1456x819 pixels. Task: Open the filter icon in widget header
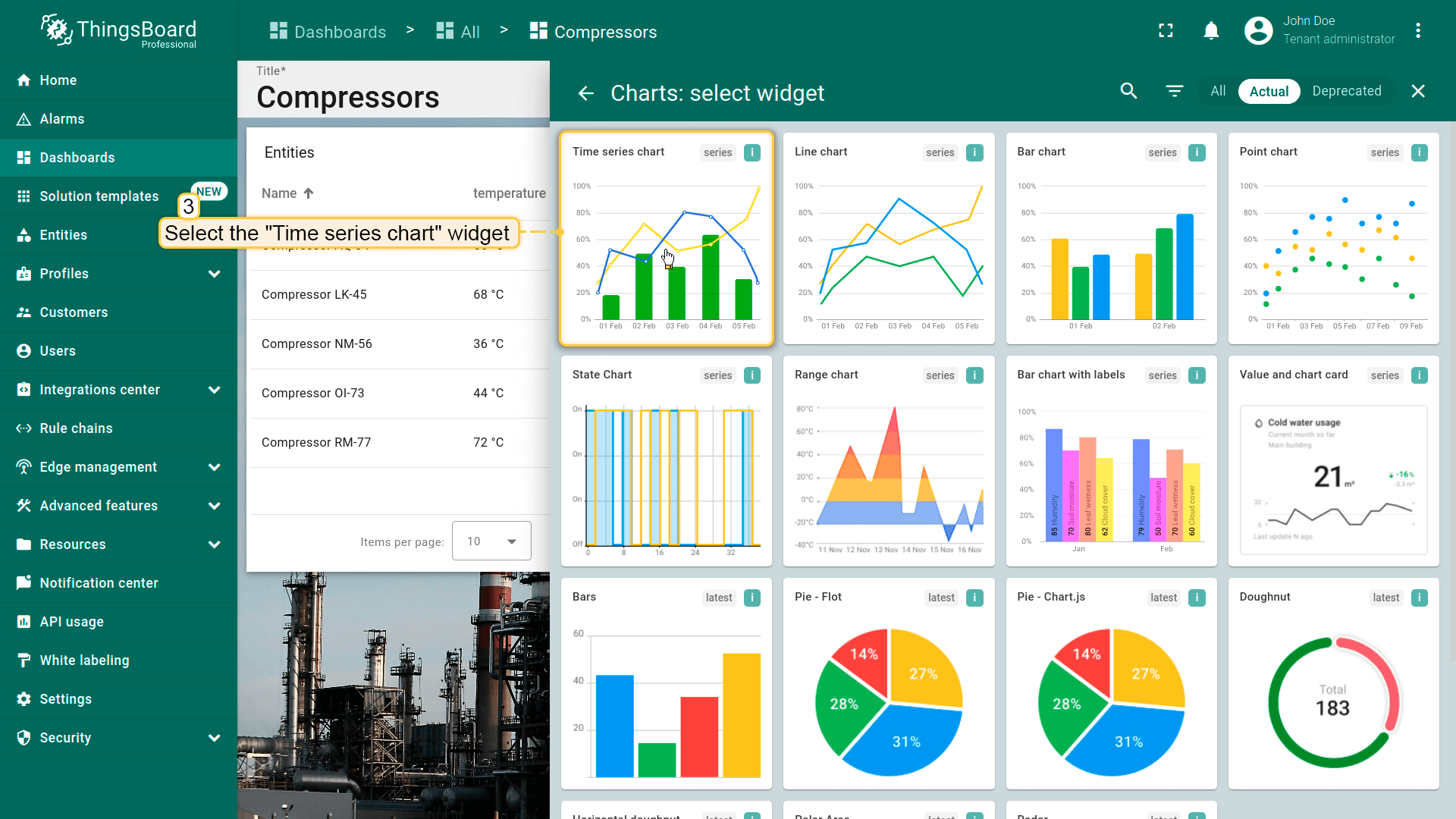click(1174, 91)
